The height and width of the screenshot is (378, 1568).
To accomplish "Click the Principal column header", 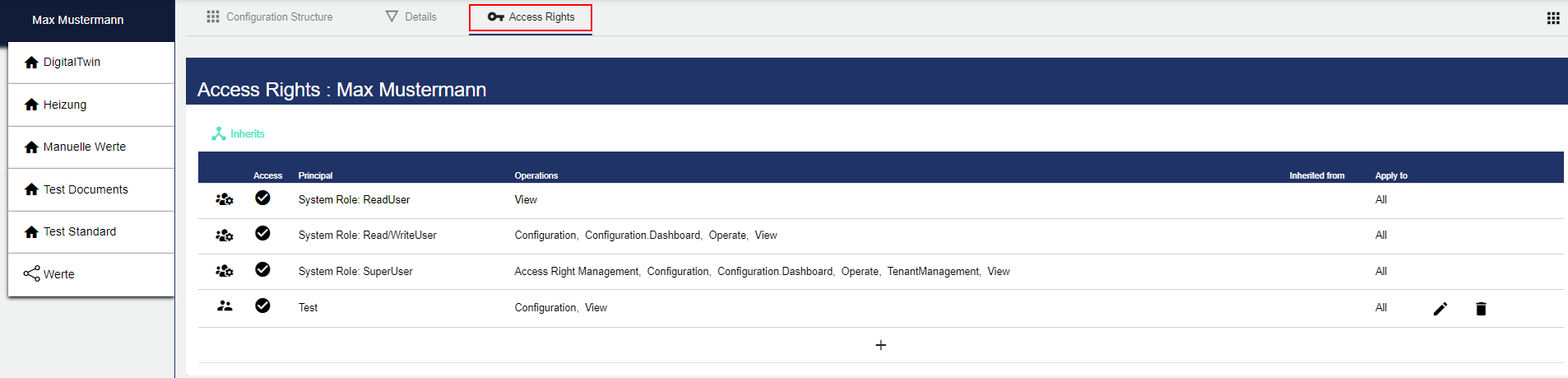I will [315, 175].
